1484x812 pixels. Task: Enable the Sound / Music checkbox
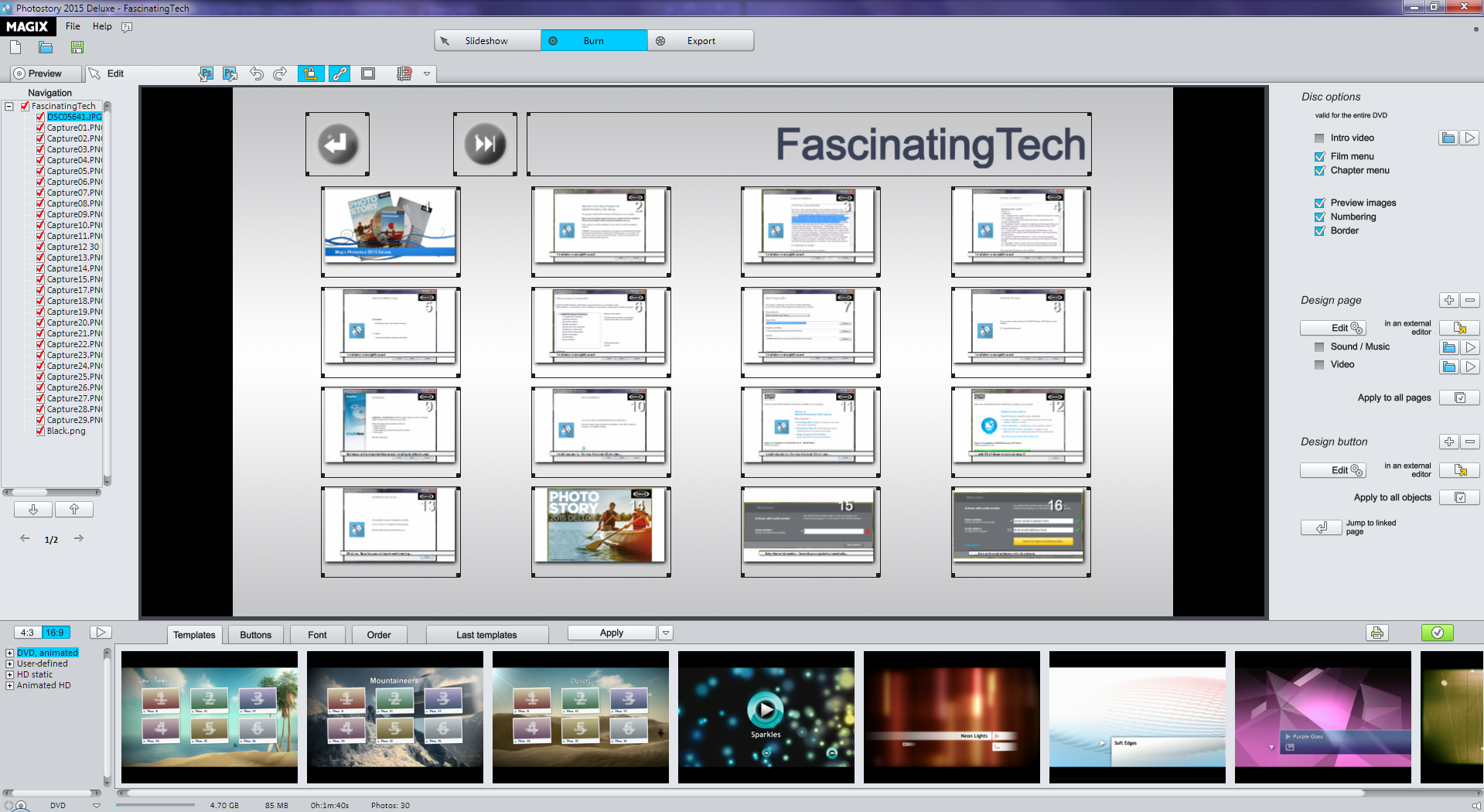point(1319,347)
